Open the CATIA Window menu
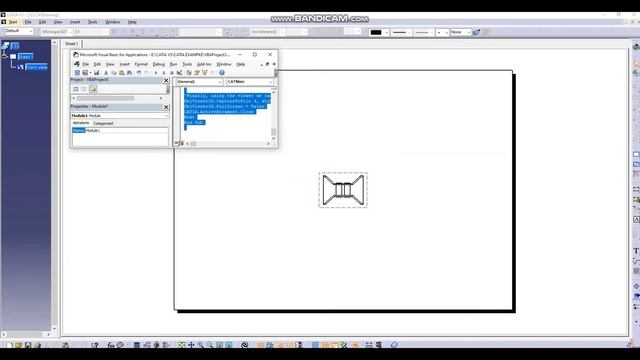 point(113,22)
